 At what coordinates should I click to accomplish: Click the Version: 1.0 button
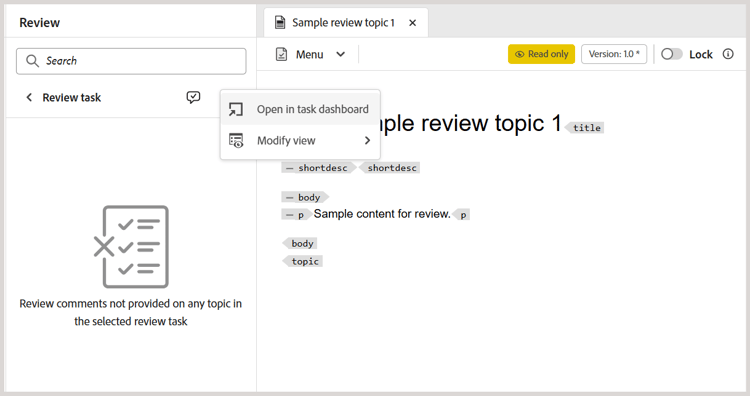(614, 54)
